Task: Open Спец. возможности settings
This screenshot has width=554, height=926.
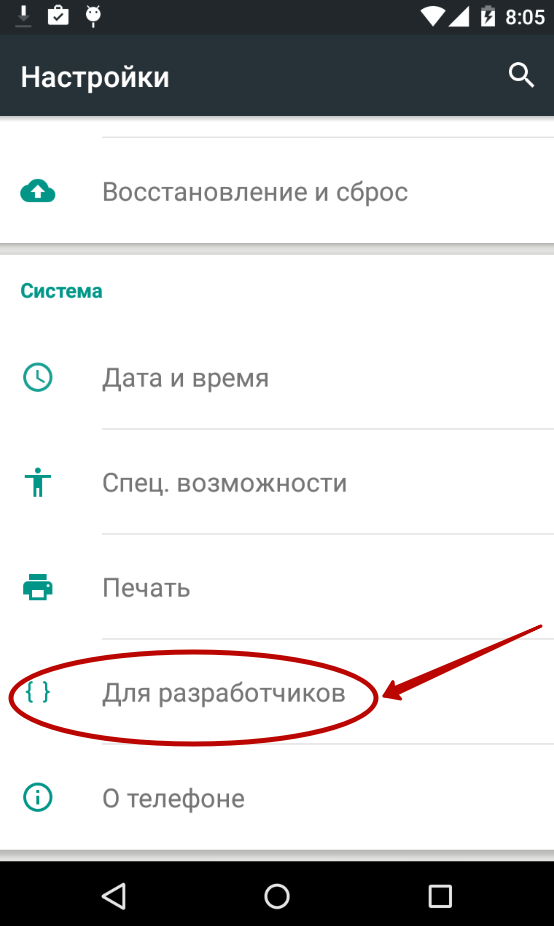Action: coord(277,482)
